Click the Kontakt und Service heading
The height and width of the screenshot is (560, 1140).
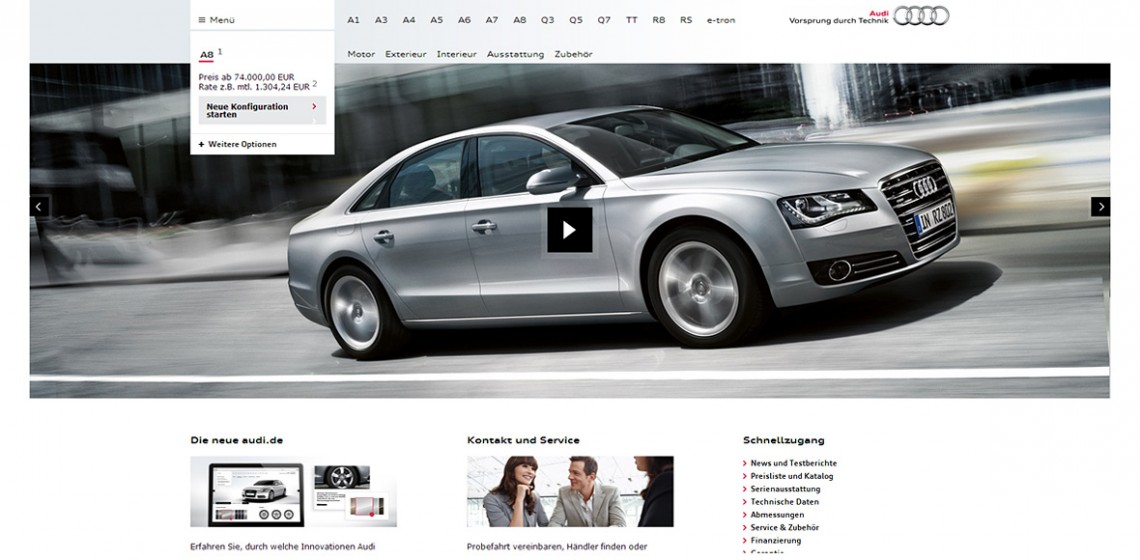(523, 440)
